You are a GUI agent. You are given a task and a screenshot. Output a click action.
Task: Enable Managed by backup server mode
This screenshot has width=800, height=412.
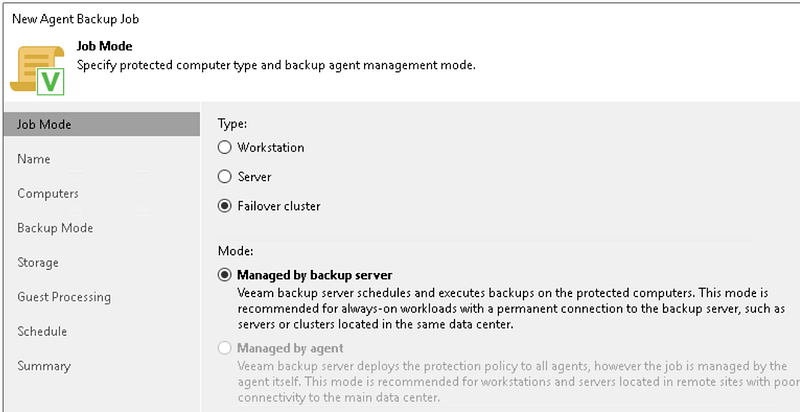tap(224, 275)
